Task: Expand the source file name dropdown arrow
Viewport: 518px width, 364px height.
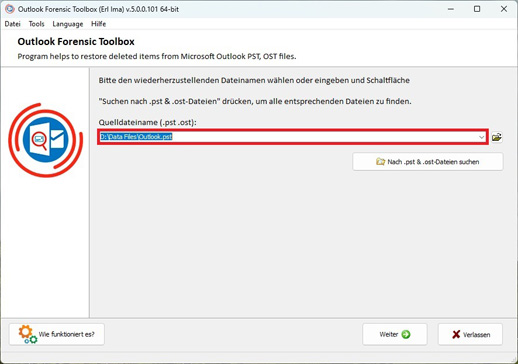Action: coord(481,137)
